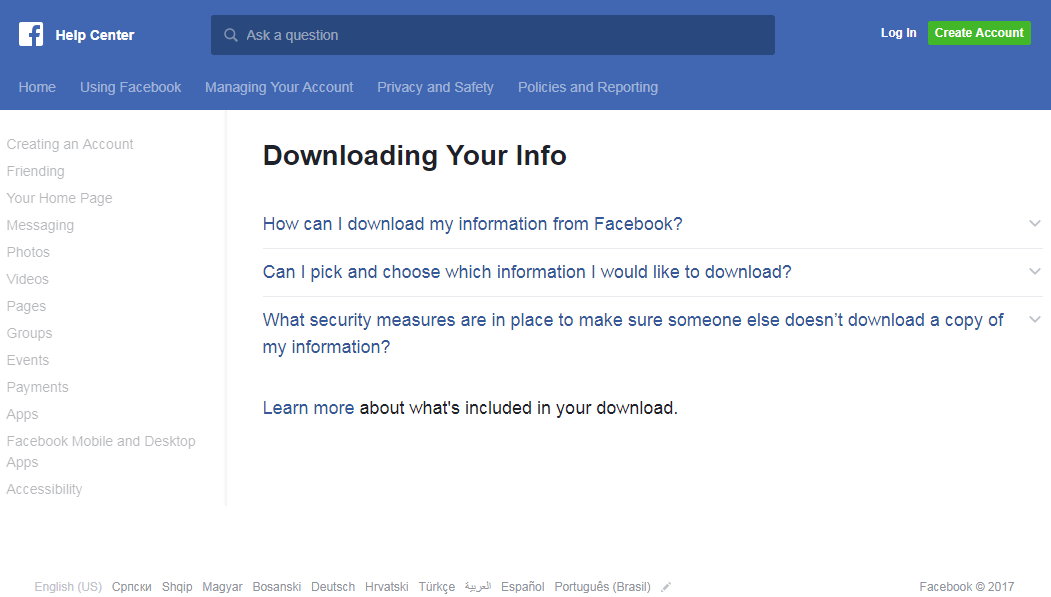Select Creating an Account in sidebar
This screenshot has width=1051, height=597.
70,144
